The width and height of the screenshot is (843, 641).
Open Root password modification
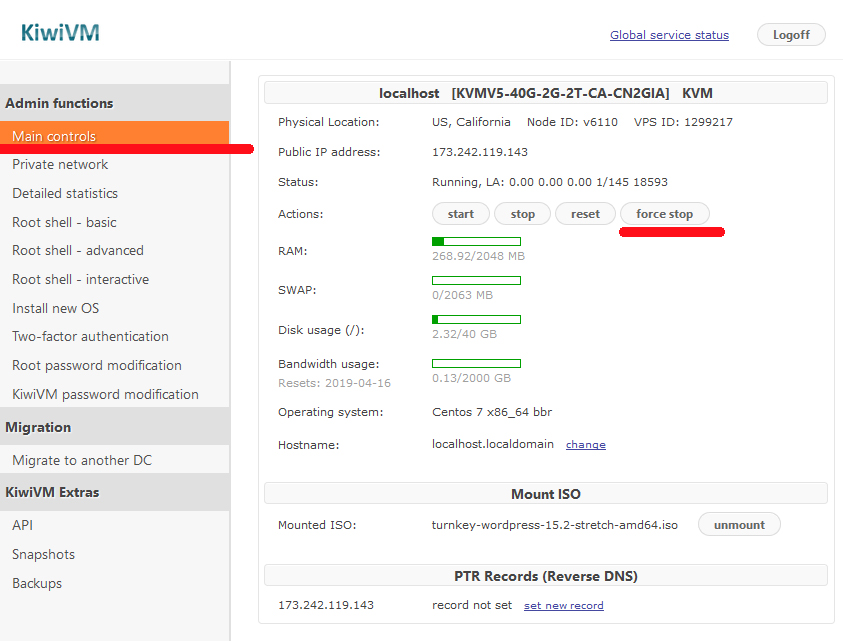coord(97,365)
